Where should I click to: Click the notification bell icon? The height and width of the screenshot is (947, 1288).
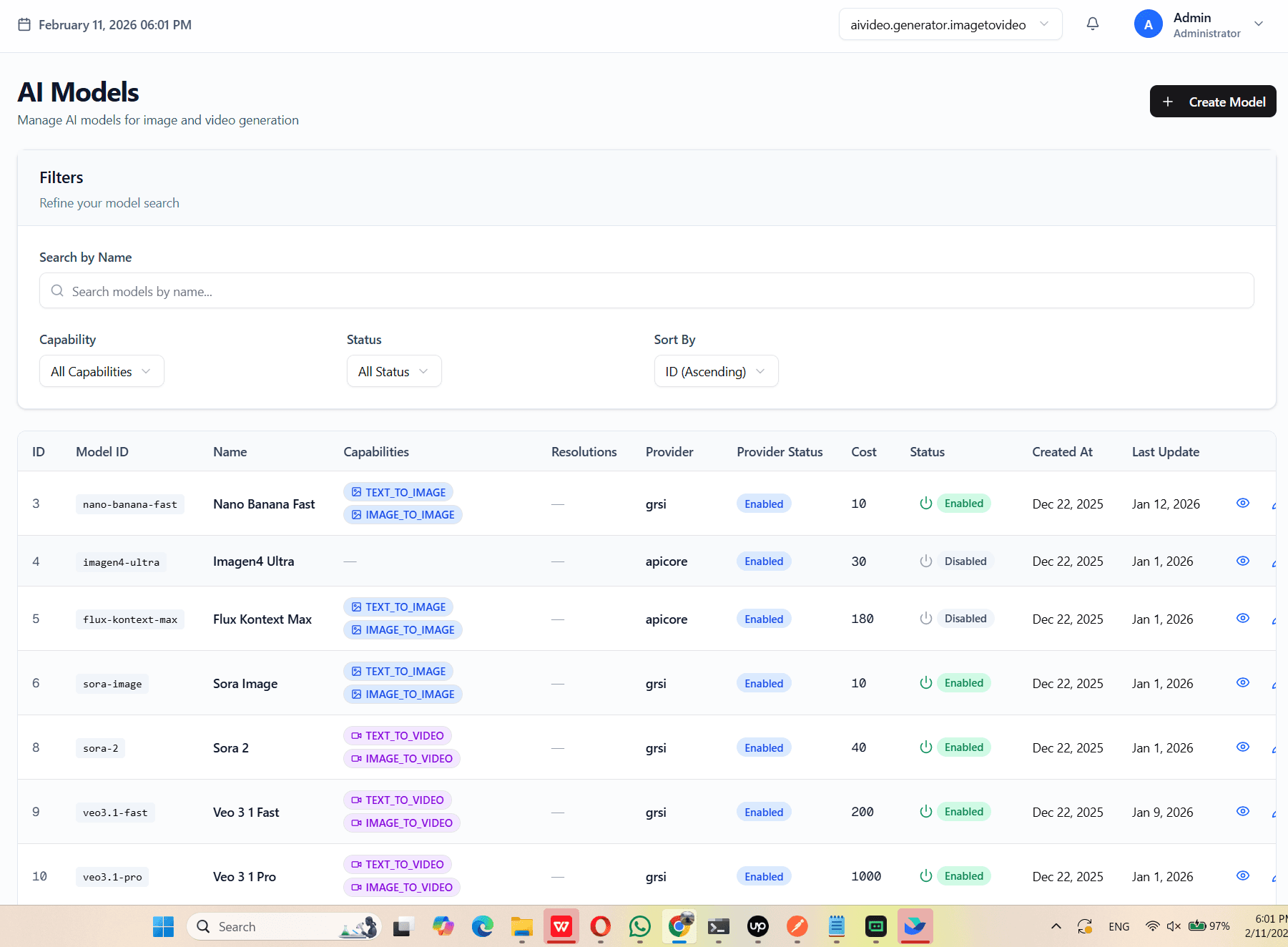tap(1092, 24)
